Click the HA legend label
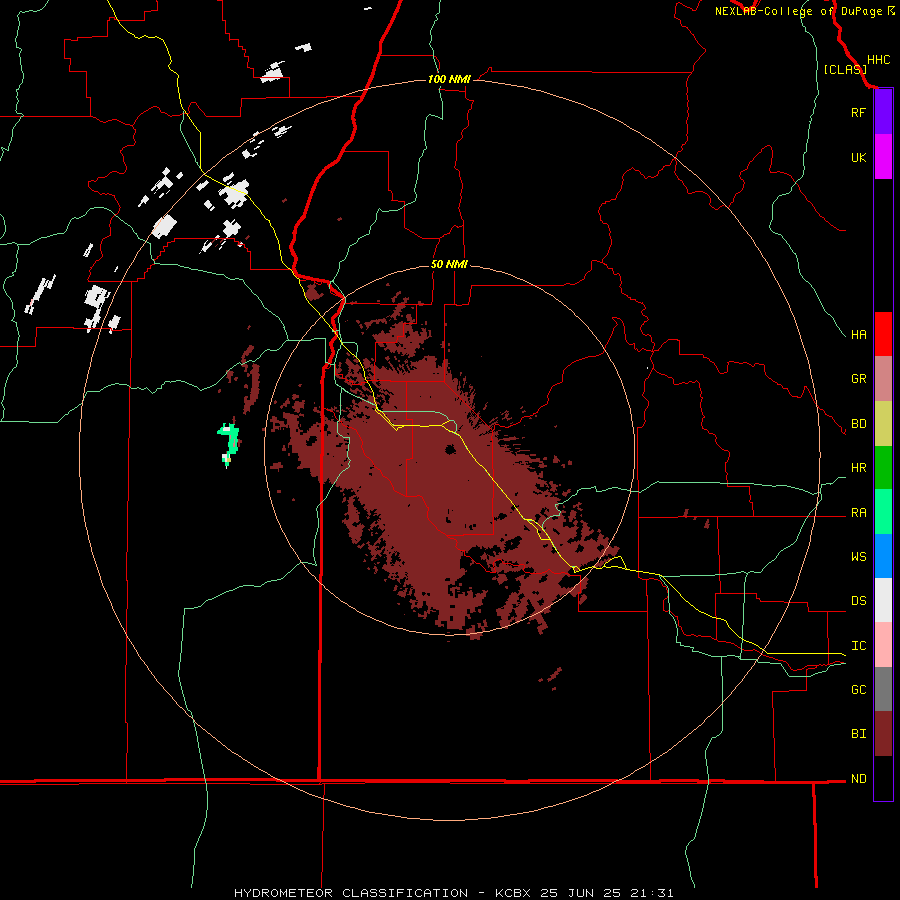Image resolution: width=900 pixels, height=900 pixels. (x=858, y=334)
